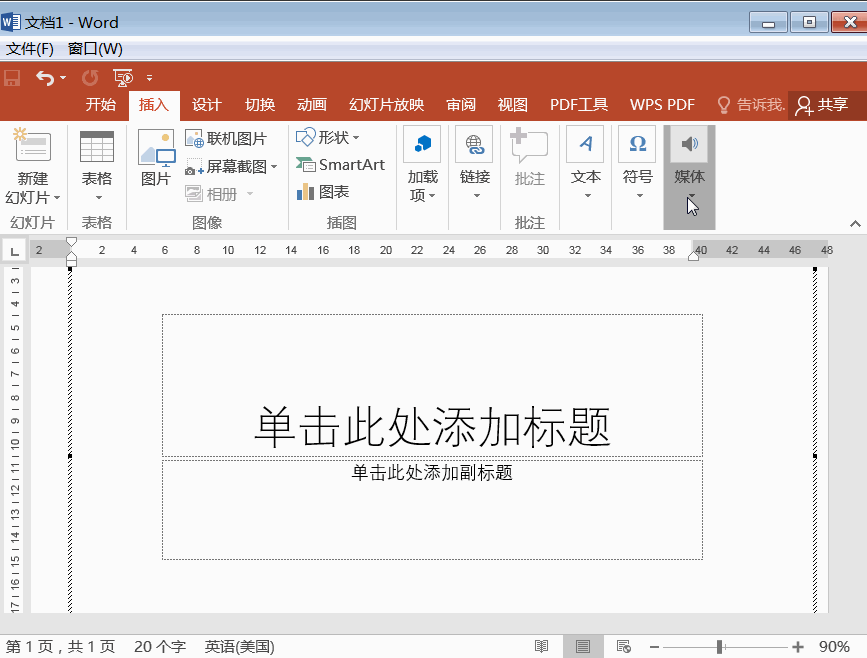Click the 批注 comment icon
Screen dimensions: 867x658
(529, 146)
